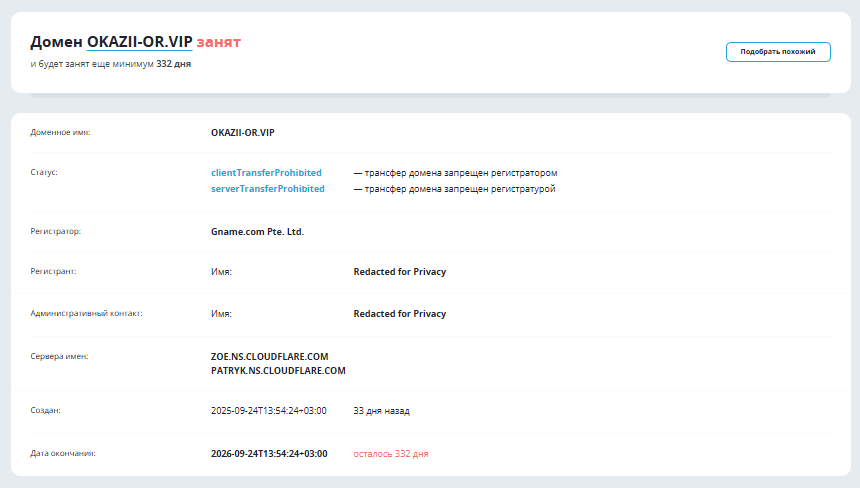Click the '33 дня назад' text

click(x=381, y=410)
